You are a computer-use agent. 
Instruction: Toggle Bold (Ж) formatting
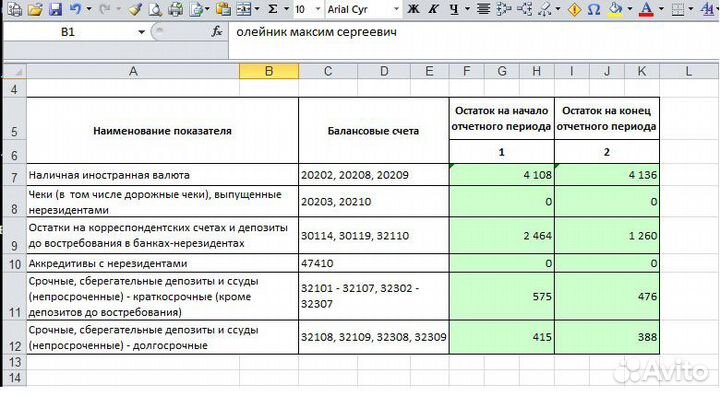point(413,9)
